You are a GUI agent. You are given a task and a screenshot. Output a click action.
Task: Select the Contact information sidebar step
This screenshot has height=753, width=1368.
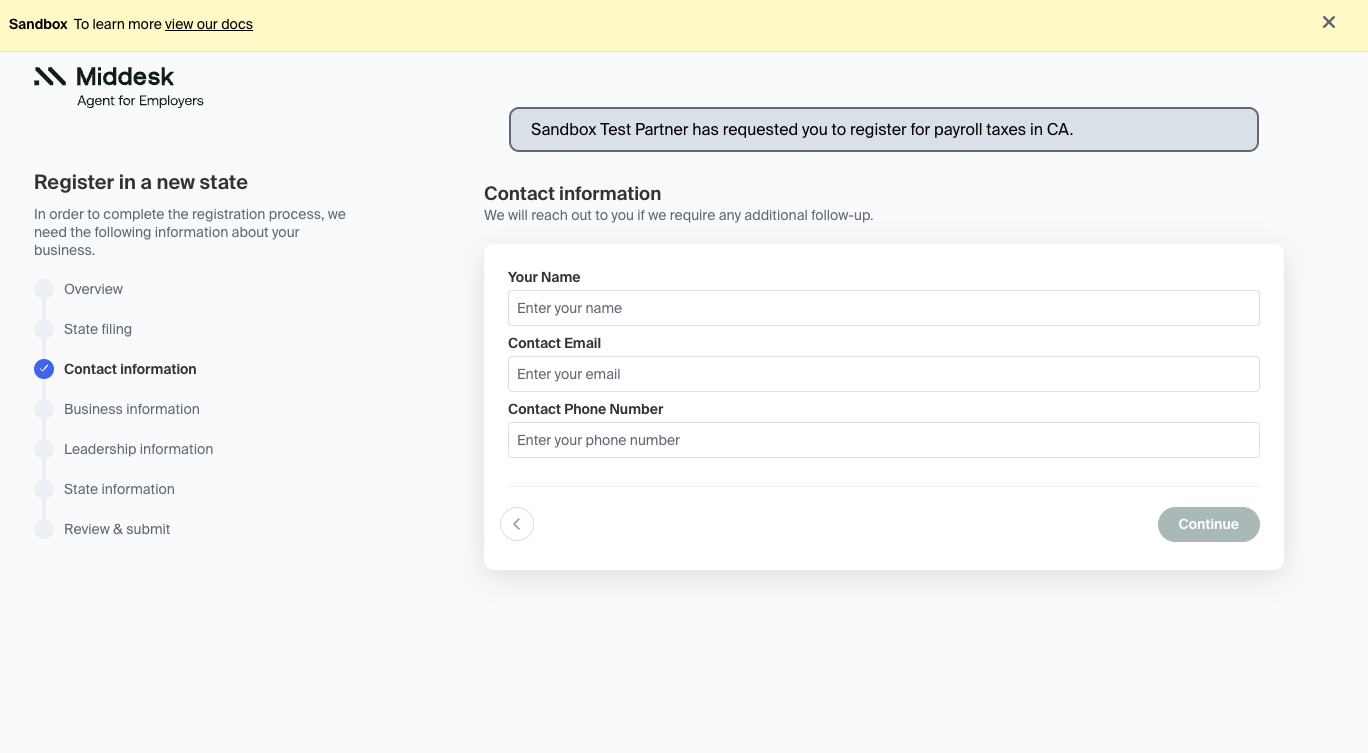(130, 369)
